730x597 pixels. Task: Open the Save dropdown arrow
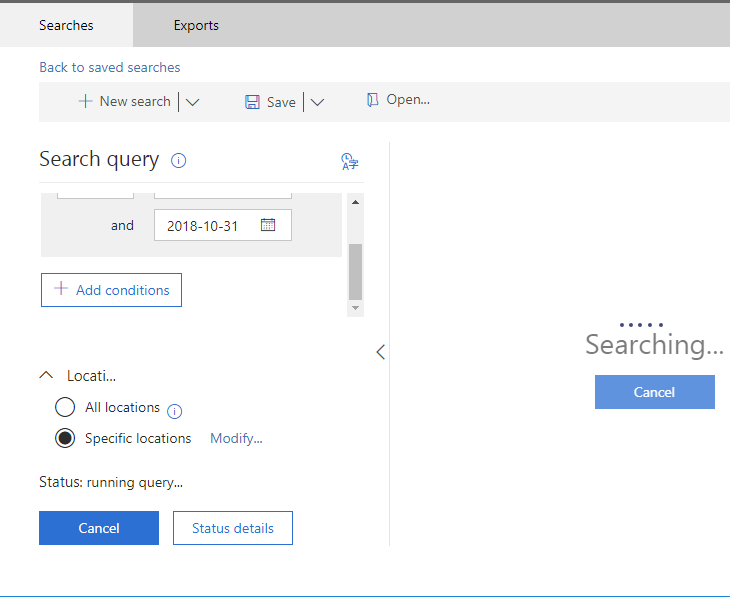coord(317,102)
